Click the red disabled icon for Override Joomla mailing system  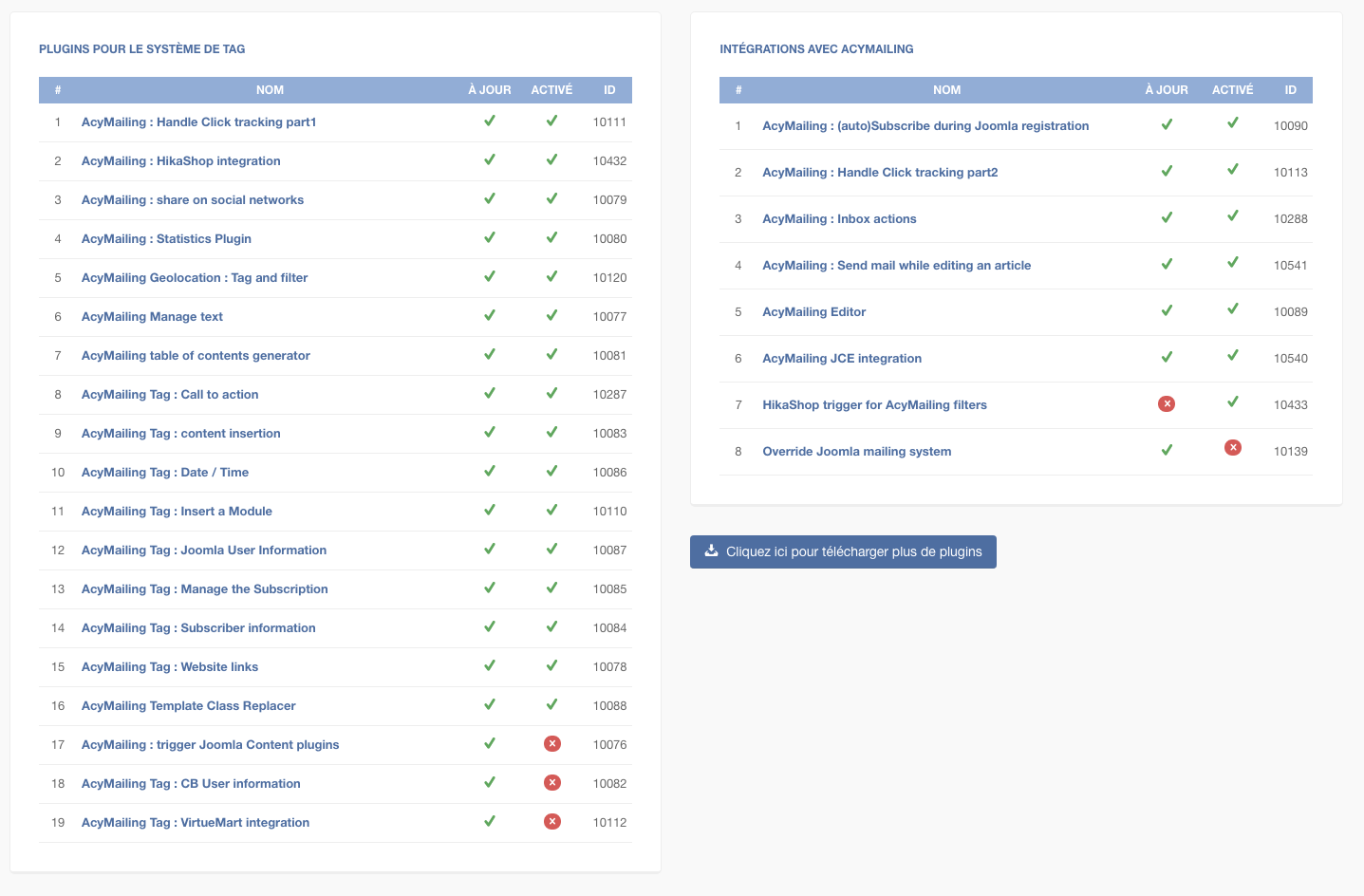[1232, 448]
